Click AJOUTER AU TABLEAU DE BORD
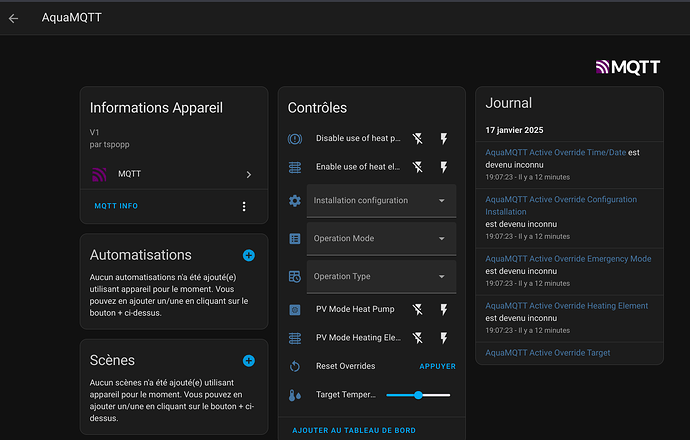690x440 pixels. click(354, 430)
